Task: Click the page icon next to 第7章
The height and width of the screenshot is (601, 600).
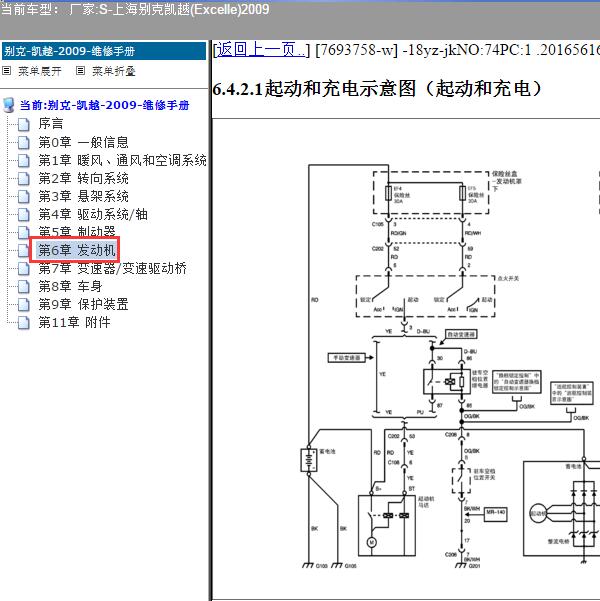Action: point(24,268)
